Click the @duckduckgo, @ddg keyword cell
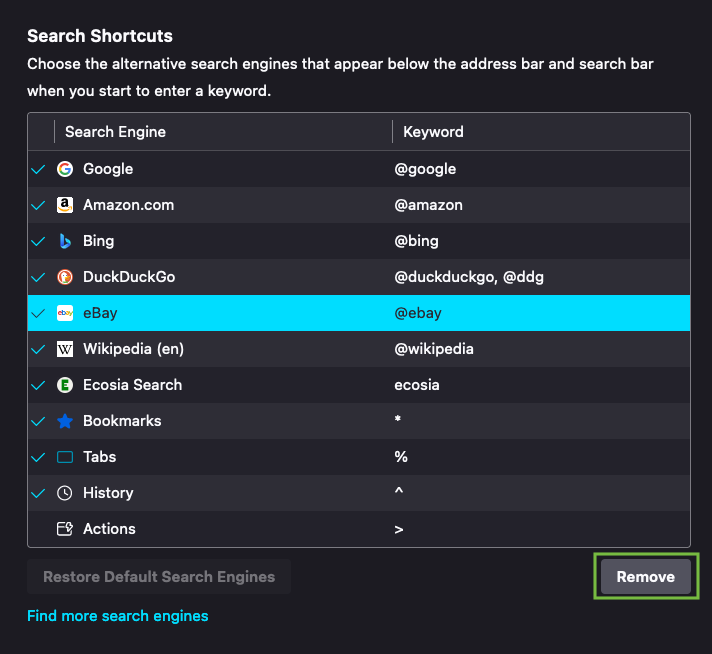Image resolution: width=712 pixels, height=654 pixels. pos(469,277)
